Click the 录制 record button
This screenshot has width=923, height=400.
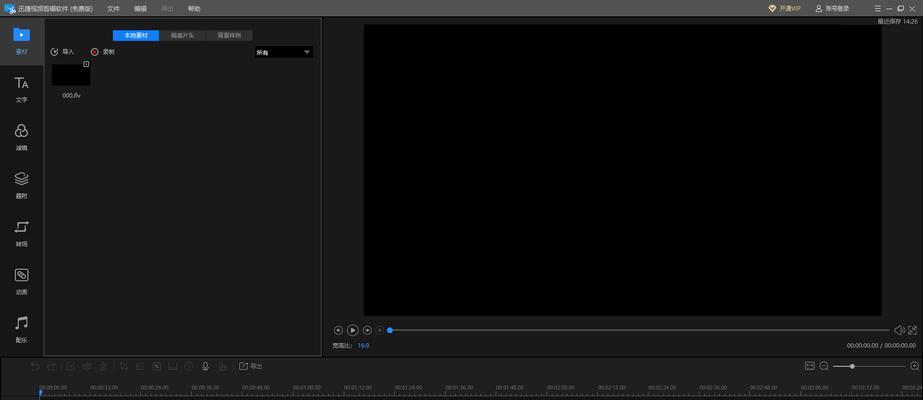coord(102,52)
